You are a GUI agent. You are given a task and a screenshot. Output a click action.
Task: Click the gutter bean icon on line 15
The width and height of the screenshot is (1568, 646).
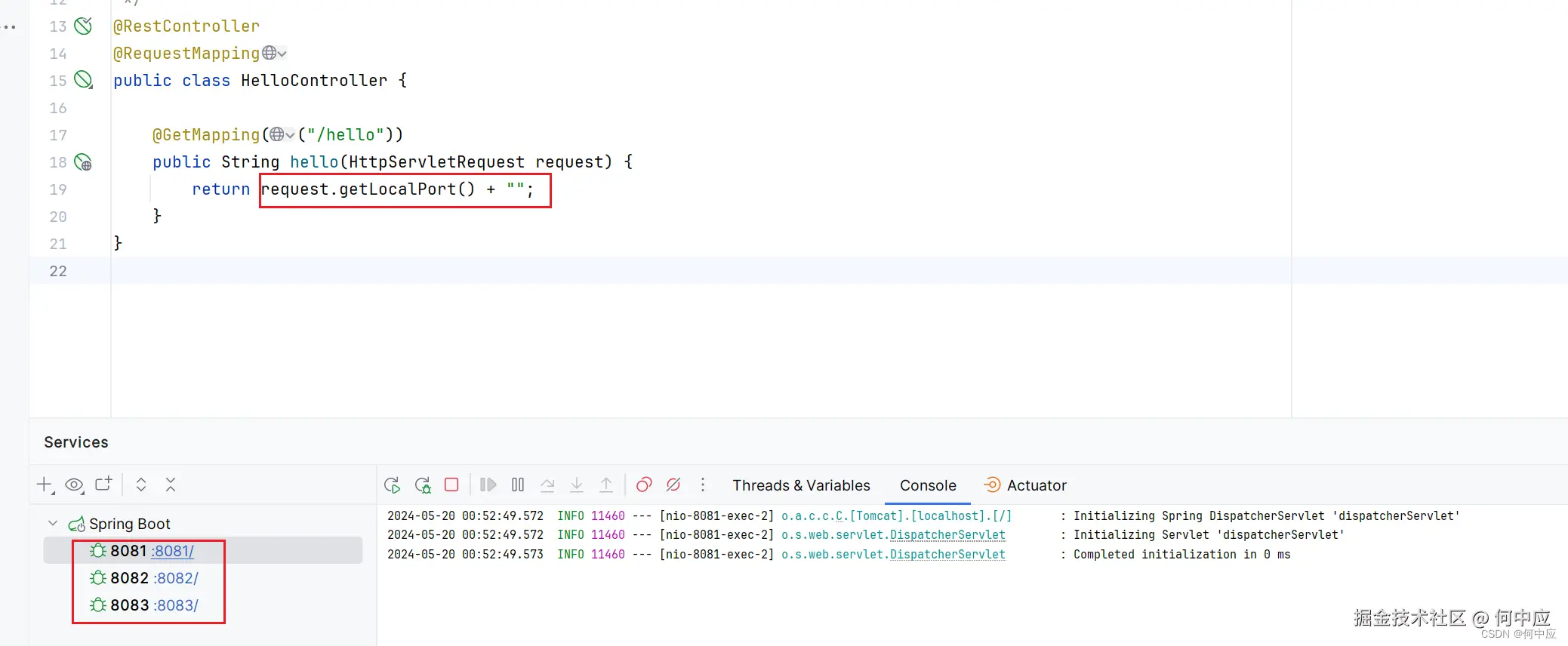(x=84, y=80)
